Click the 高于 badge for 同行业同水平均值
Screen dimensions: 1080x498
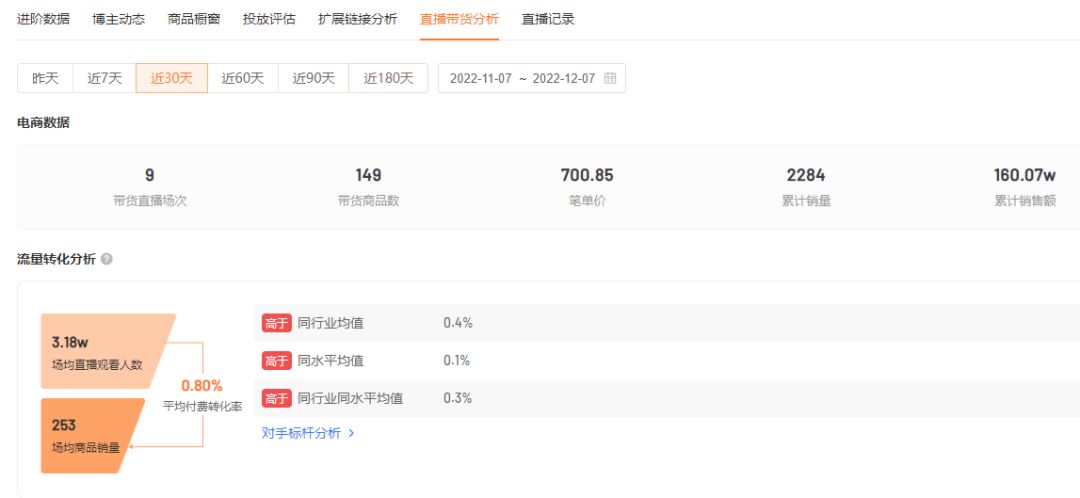tap(277, 398)
